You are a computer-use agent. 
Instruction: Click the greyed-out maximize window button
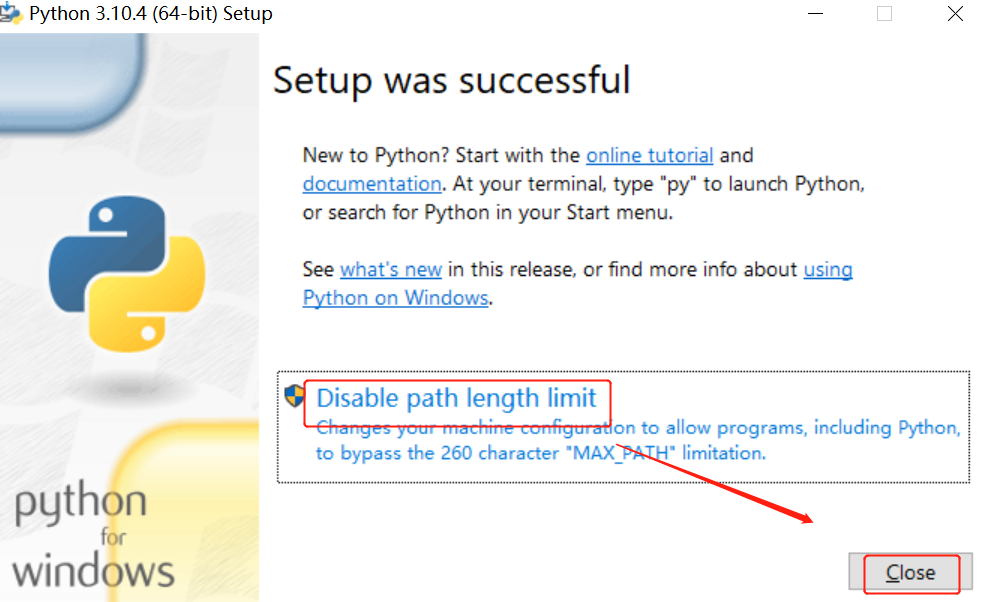(884, 14)
